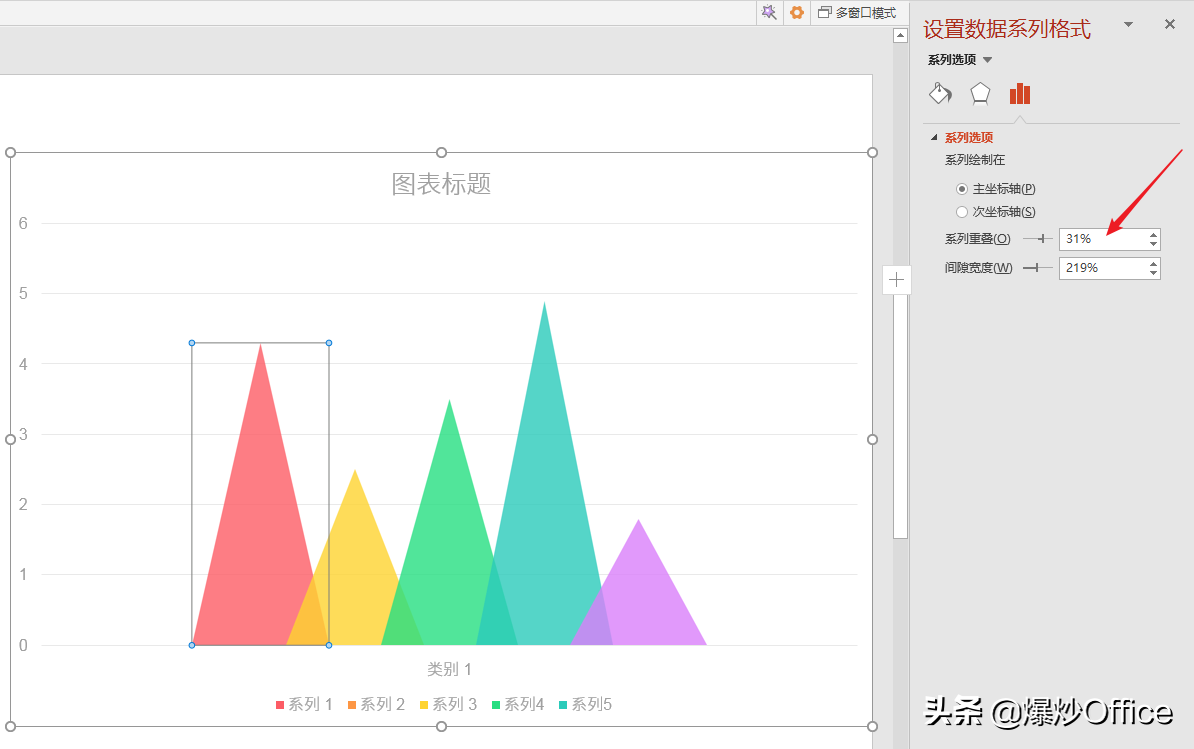Collapse the 系列选项 section triangle
The image size is (1194, 749).
click(934, 138)
